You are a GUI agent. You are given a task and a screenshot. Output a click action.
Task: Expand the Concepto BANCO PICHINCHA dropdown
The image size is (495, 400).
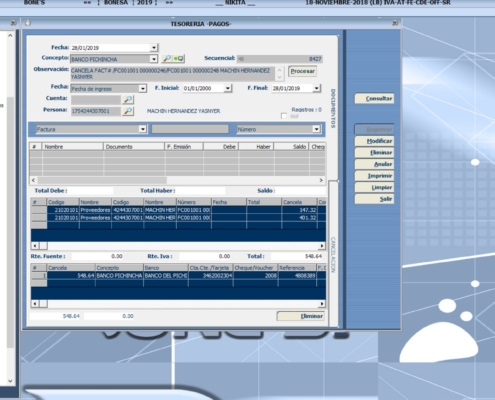tap(153, 59)
